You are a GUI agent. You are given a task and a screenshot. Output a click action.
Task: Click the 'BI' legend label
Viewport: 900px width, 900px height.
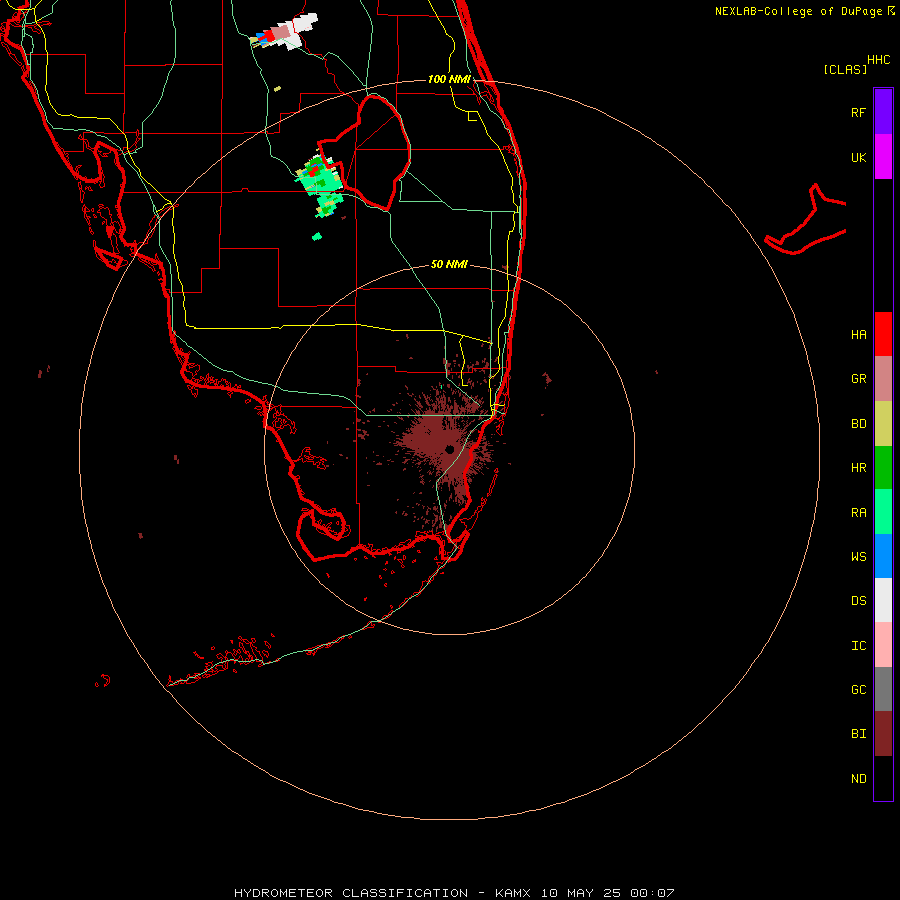[x=858, y=734]
